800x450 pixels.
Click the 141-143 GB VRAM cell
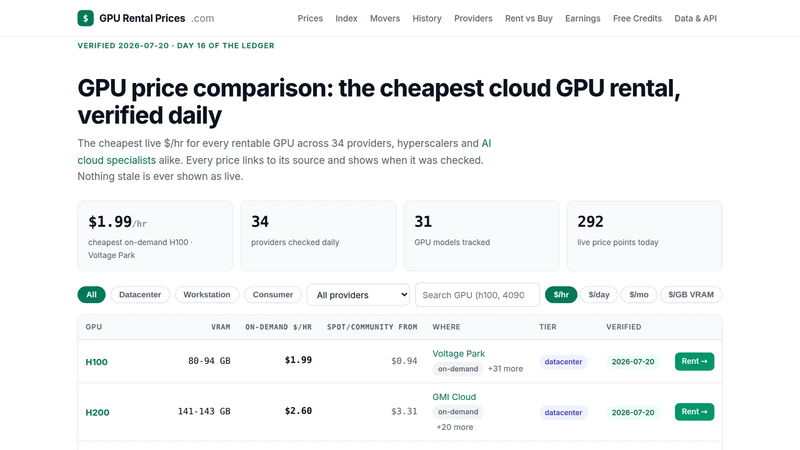tap(204, 411)
